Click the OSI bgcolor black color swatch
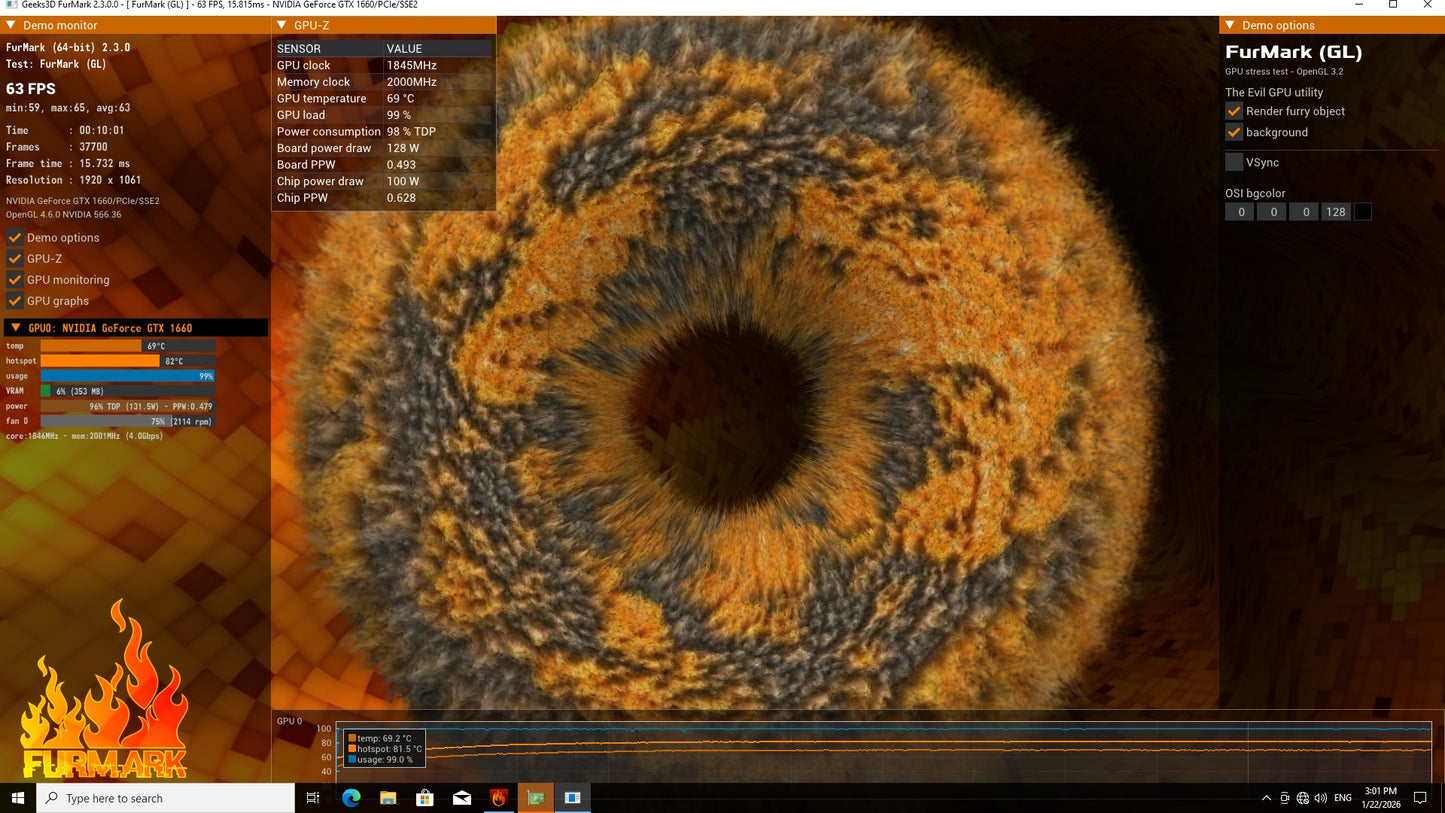 pos(1362,212)
